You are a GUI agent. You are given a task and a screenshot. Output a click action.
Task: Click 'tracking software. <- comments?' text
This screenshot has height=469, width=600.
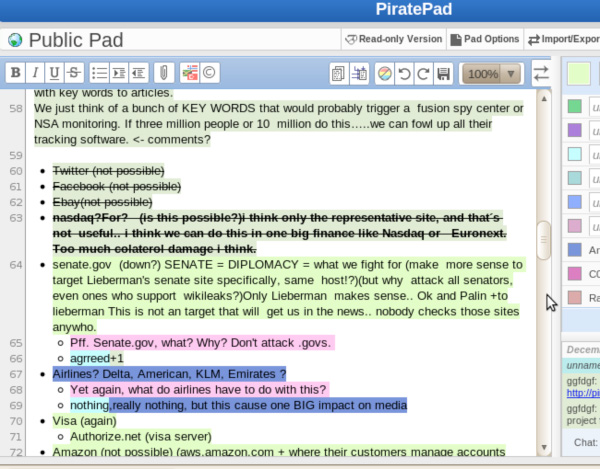[x=122, y=140]
